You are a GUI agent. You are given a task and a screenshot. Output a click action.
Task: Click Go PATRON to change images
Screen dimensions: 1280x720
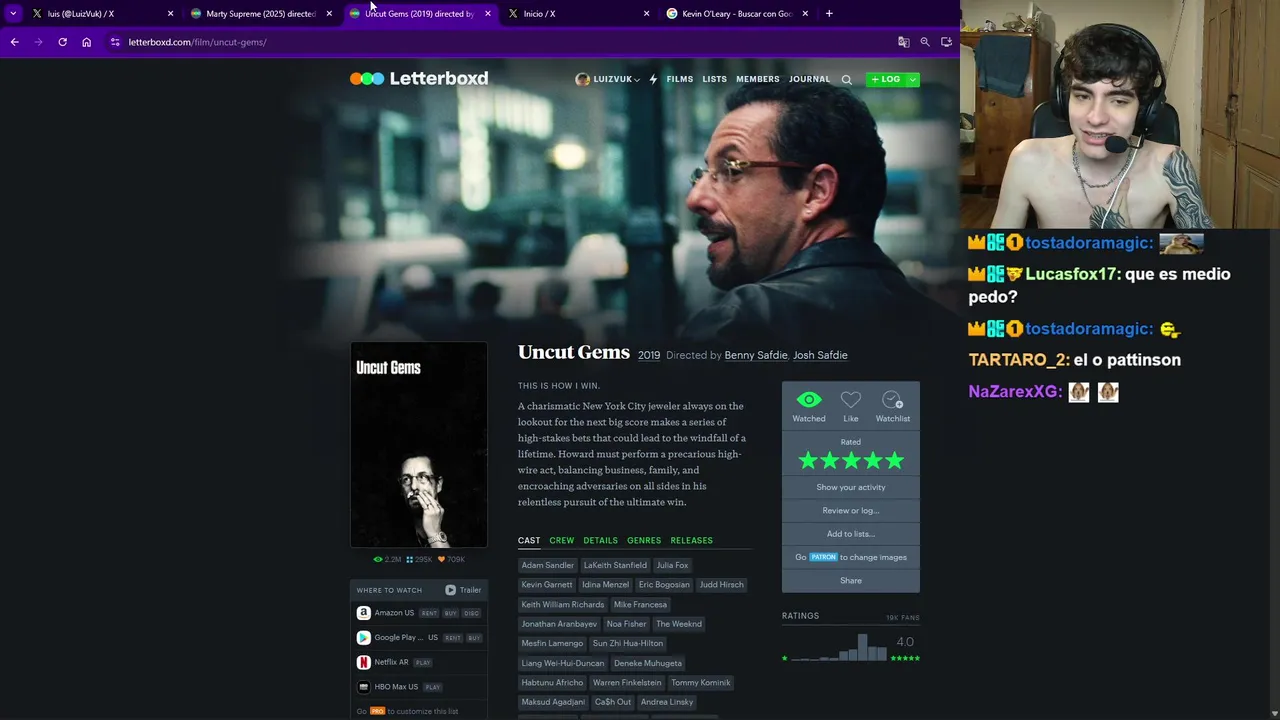pos(851,557)
